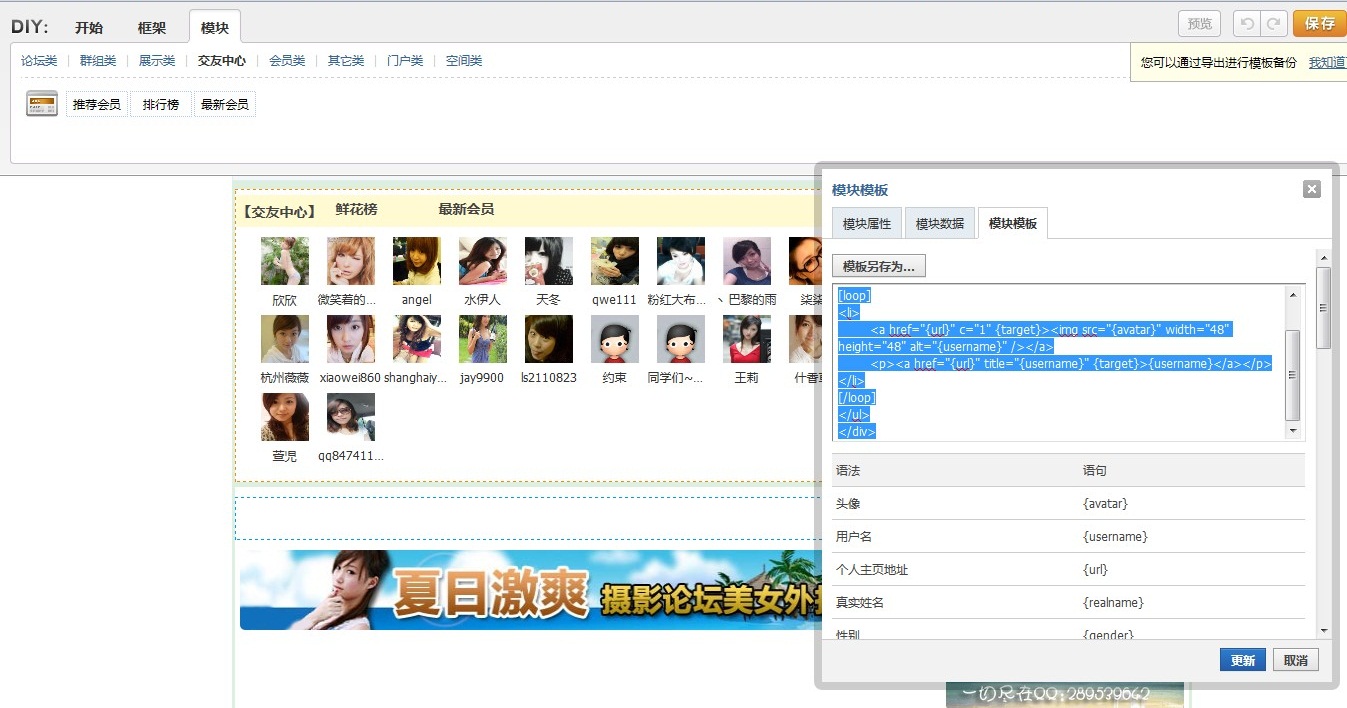1347x708 pixels.
Task: Click the 个人主页地址 row label
Action: (872, 570)
